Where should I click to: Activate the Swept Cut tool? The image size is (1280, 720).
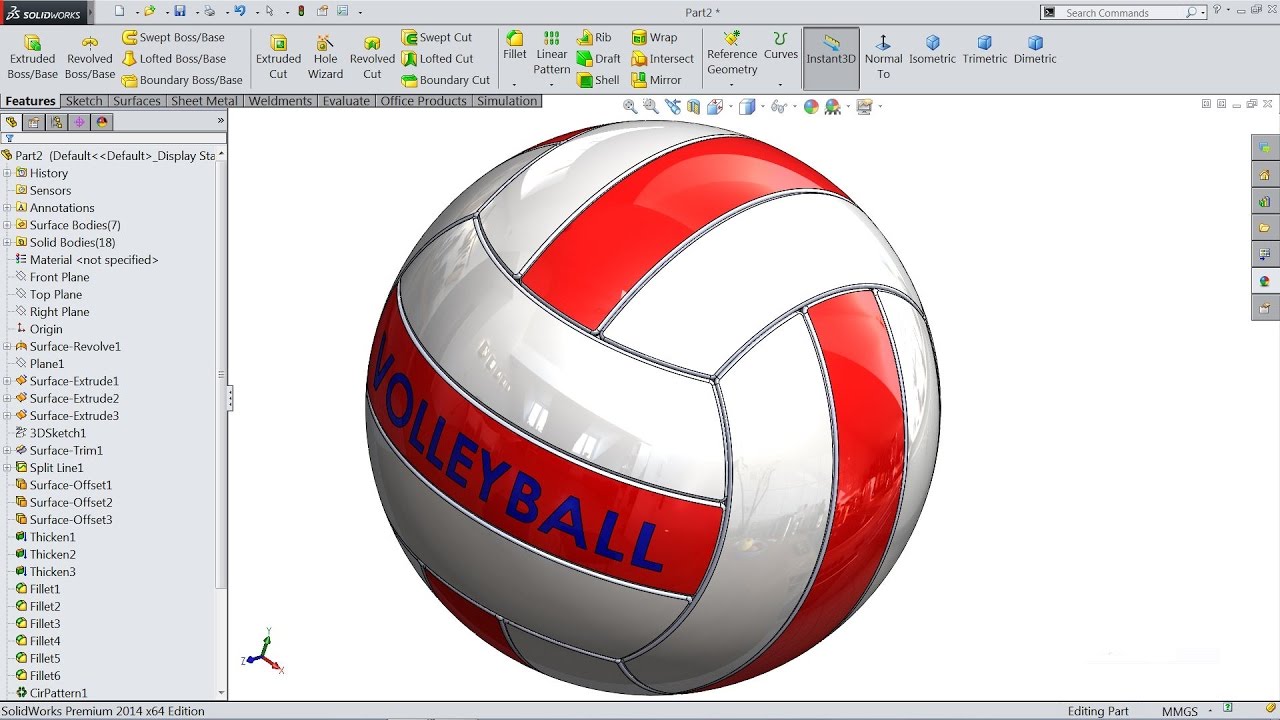tap(440, 36)
